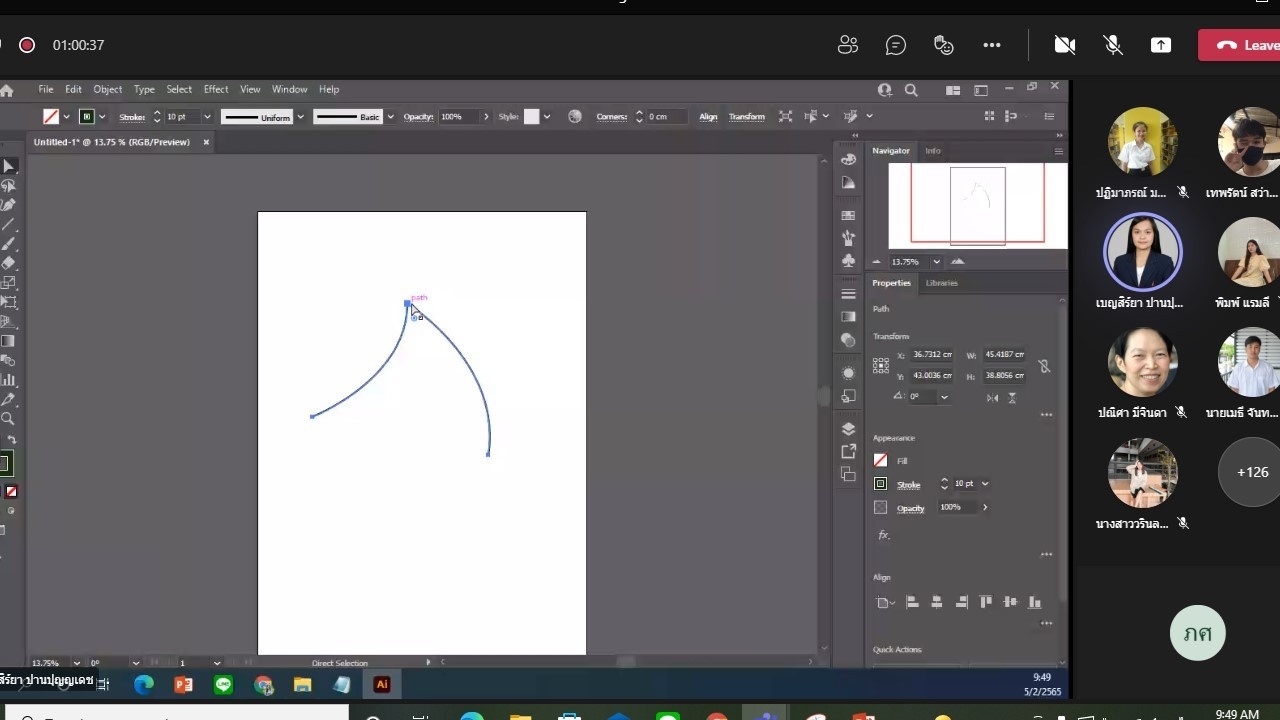This screenshot has height=720, width=1280.
Task: Click the Illustrator search magnifier icon
Action: click(911, 90)
